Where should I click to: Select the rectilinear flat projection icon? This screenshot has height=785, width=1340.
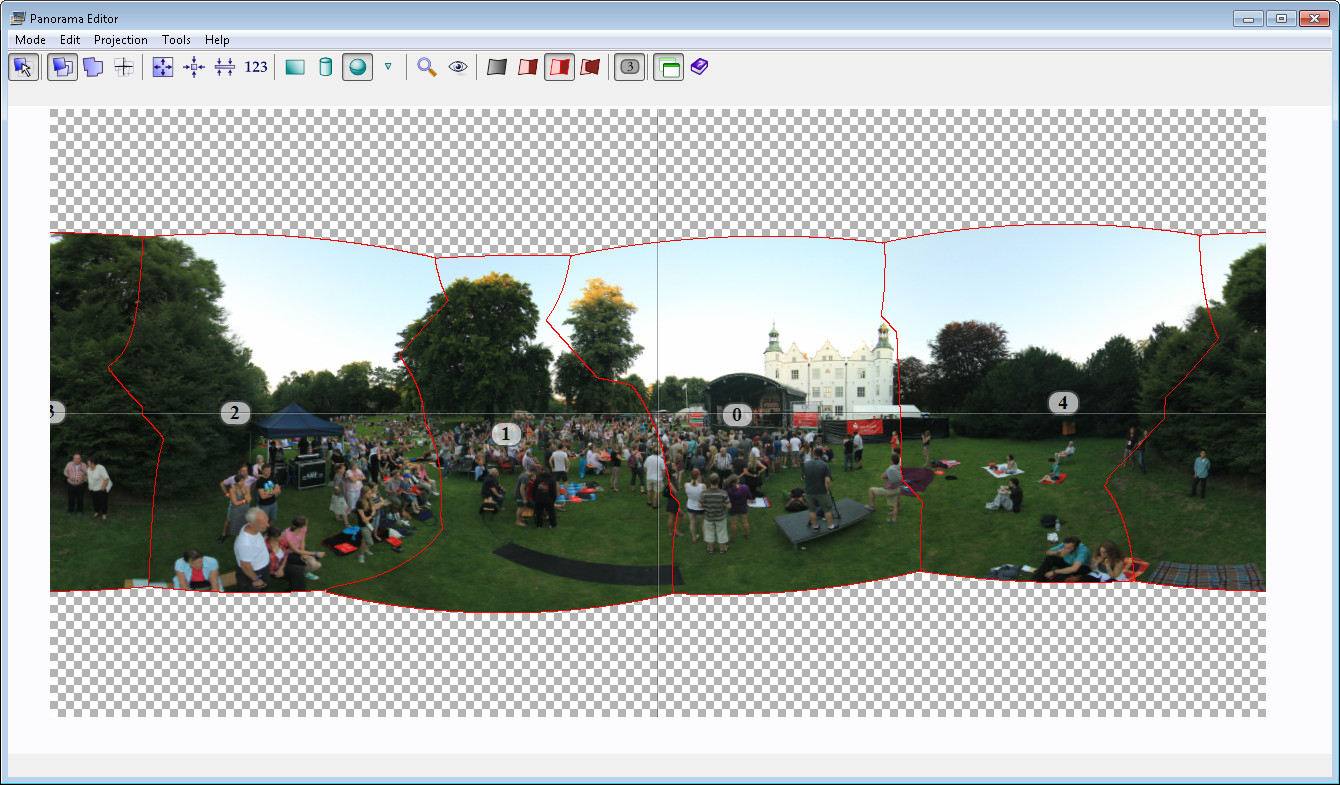[295, 67]
